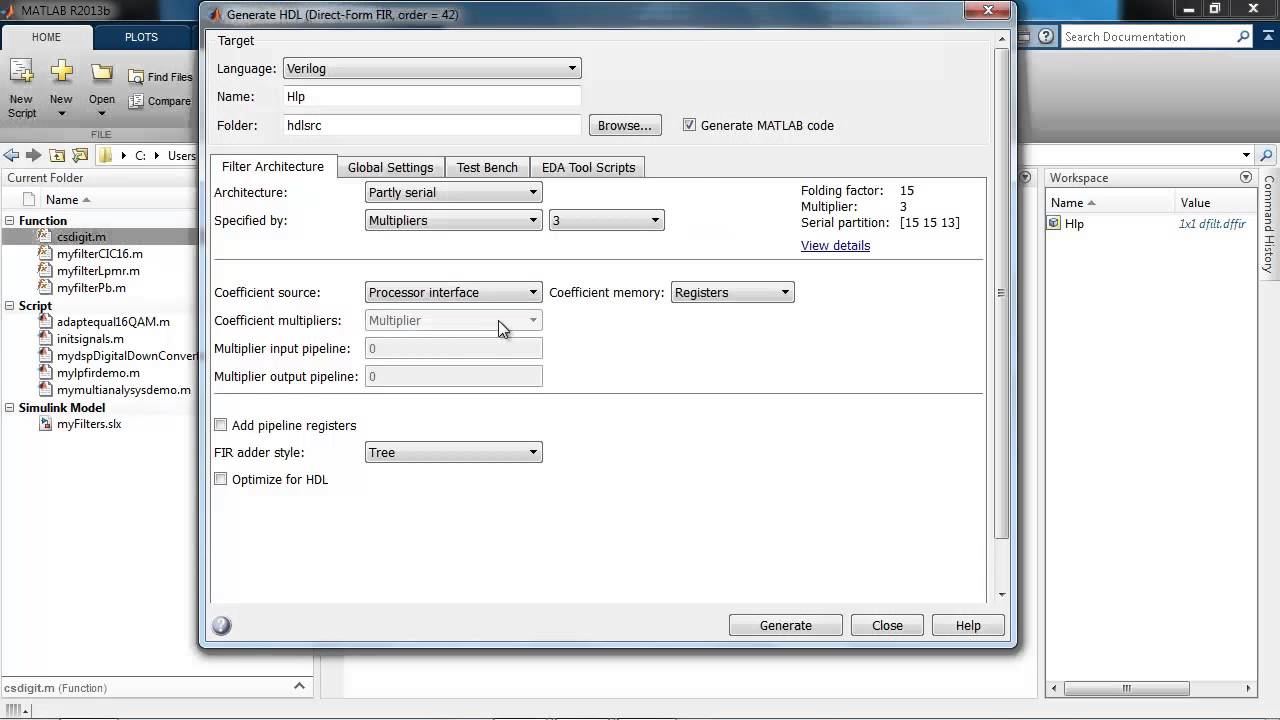
Task: Select the PLOTS ribbon tab
Action: (x=141, y=37)
